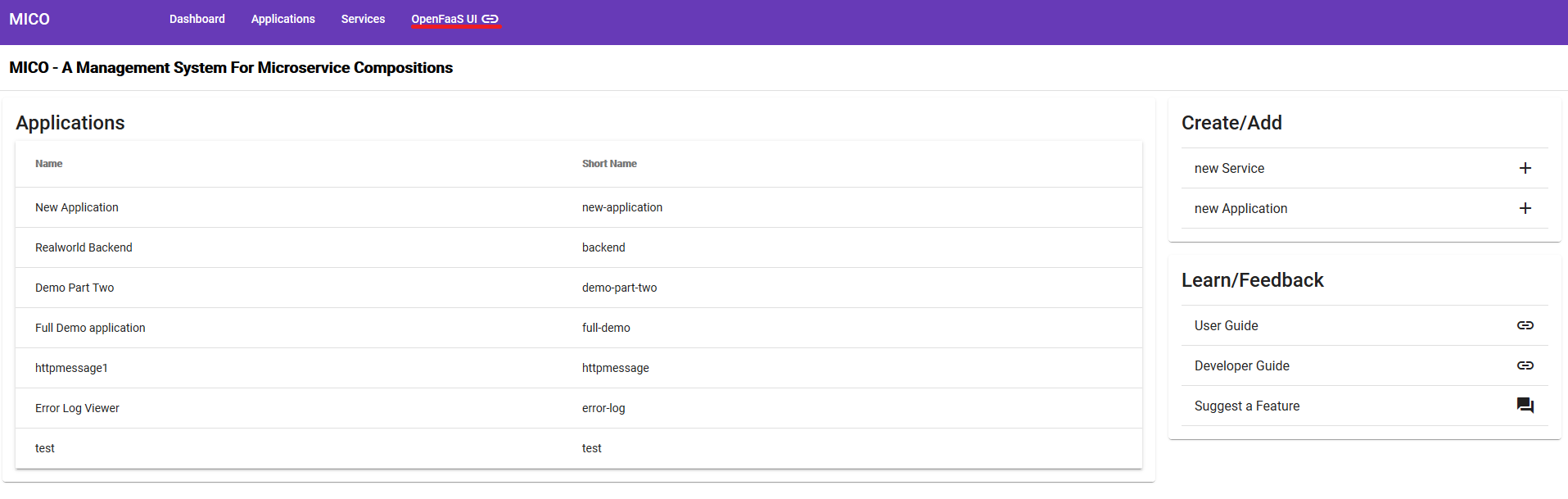This screenshot has height=499, width=1568.
Task: Click the external link icon on OpenFaaS UI
Action: point(490,19)
